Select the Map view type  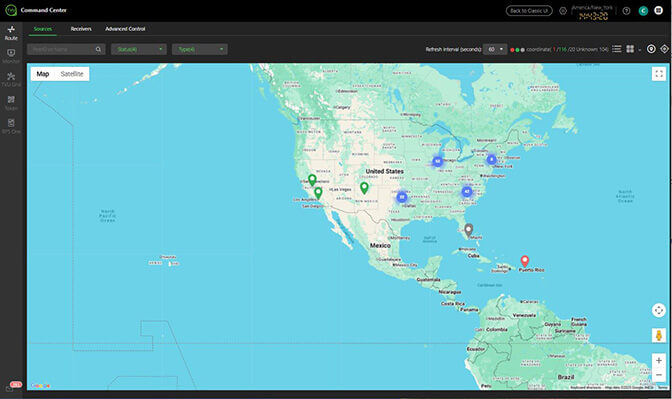pyautogui.click(x=43, y=74)
